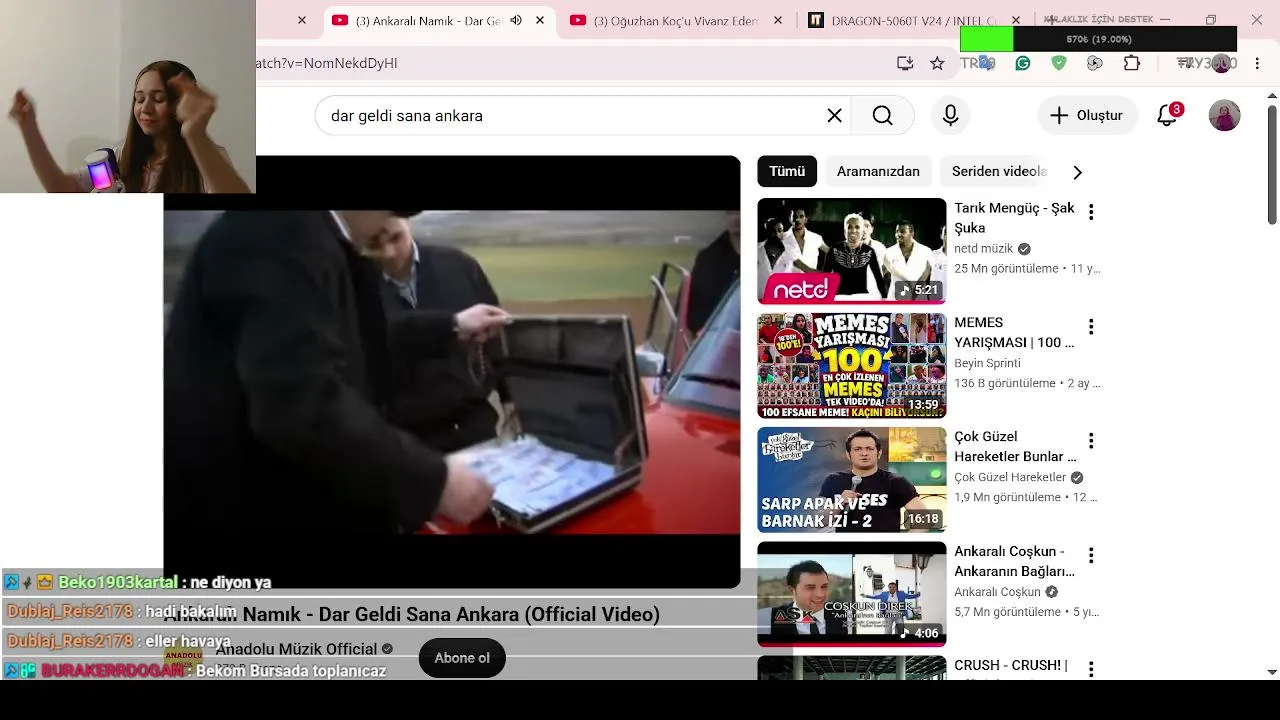Open the Grammarly extension icon
Screen dimensions: 1280x720
pos(1023,63)
